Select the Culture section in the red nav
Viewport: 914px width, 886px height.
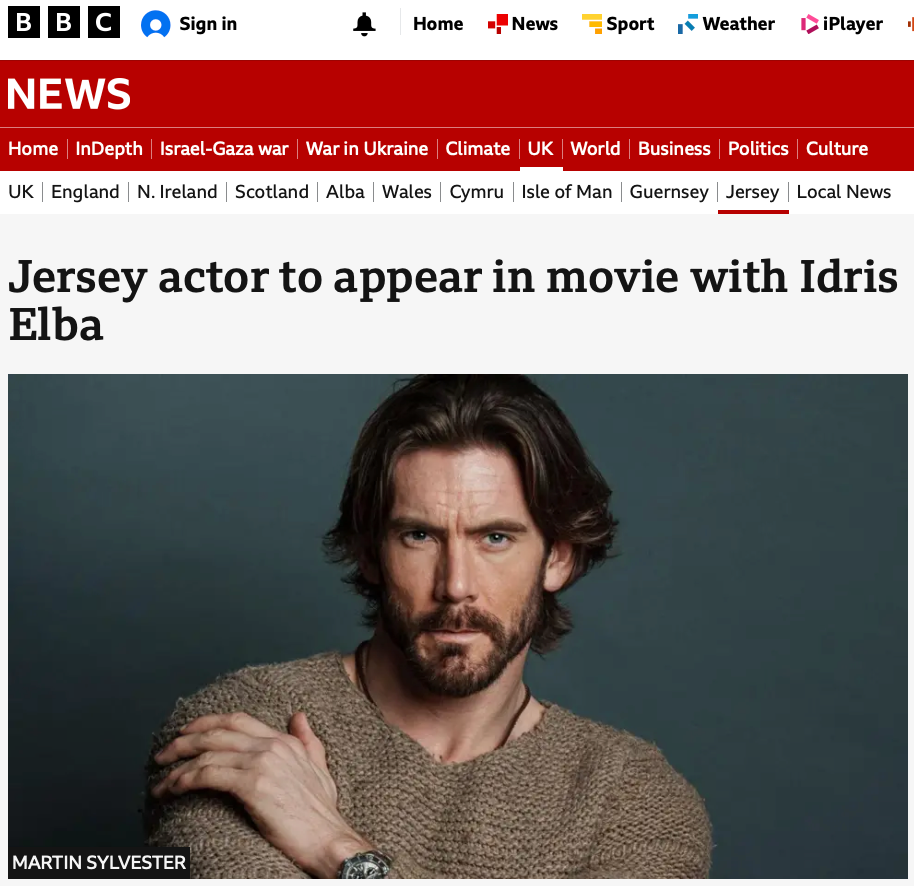837,149
